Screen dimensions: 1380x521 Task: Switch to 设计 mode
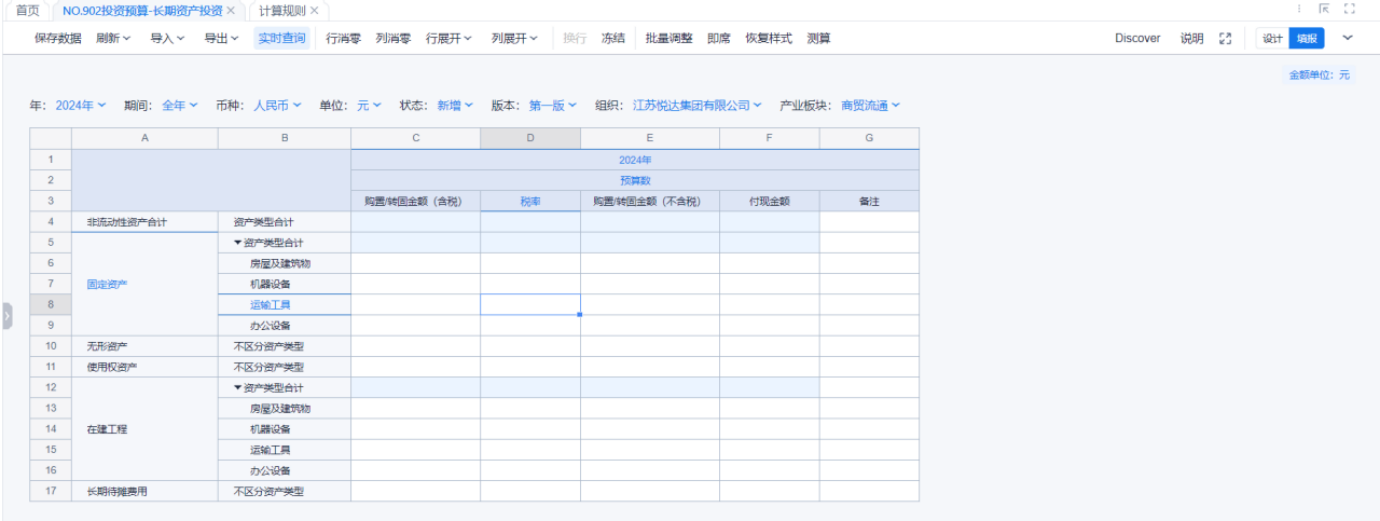pyautogui.click(x=1272, y=39)
